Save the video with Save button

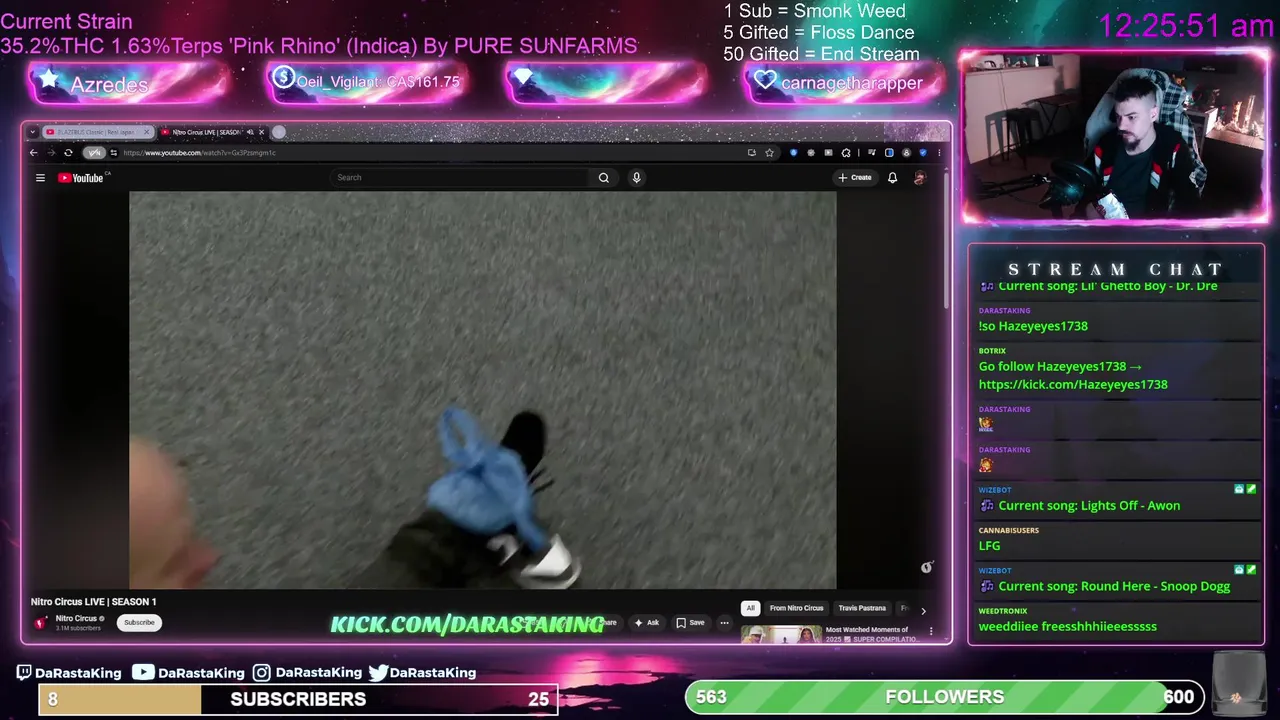690,623
